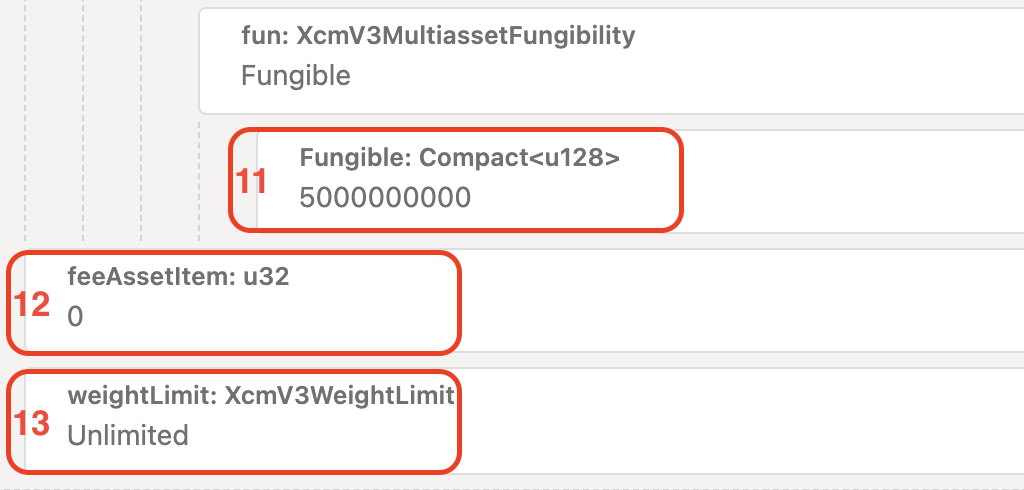1024x490 pixels.
Task: Click the "Fungible: Compact<u128>" label
Action: [x=460, y=158]
